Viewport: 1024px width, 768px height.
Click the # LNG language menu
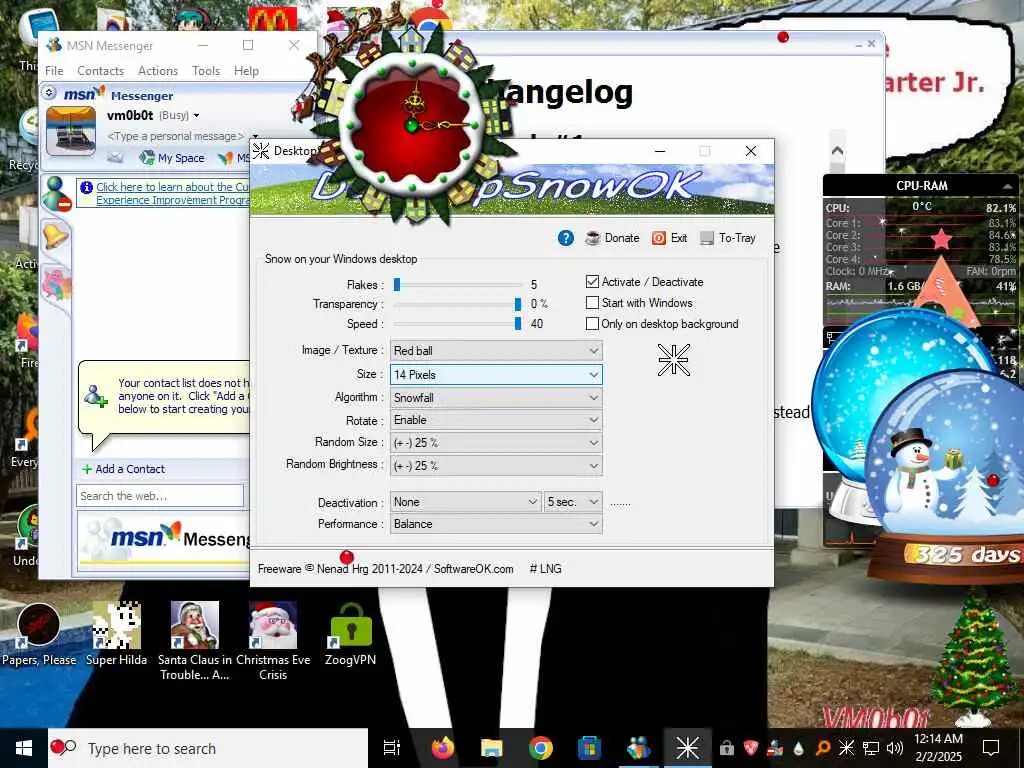pyautogui.click(x=545, y=569)
